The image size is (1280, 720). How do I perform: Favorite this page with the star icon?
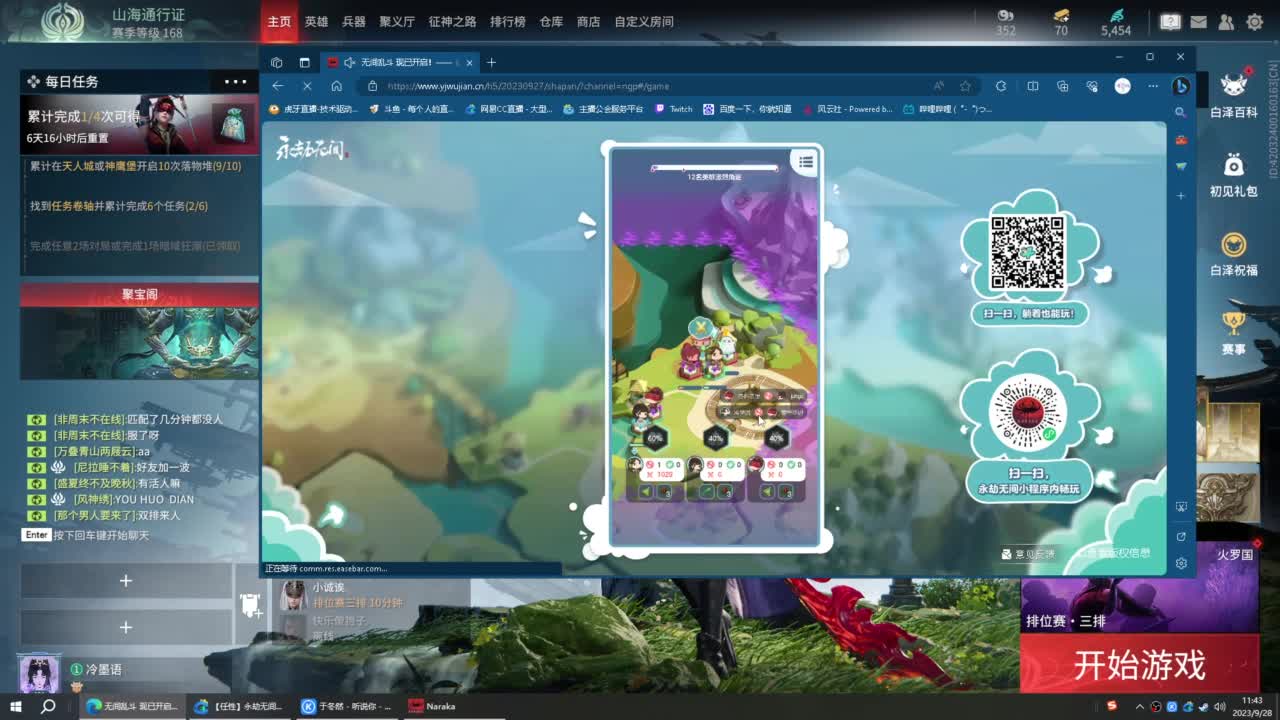tap(965, 86)
